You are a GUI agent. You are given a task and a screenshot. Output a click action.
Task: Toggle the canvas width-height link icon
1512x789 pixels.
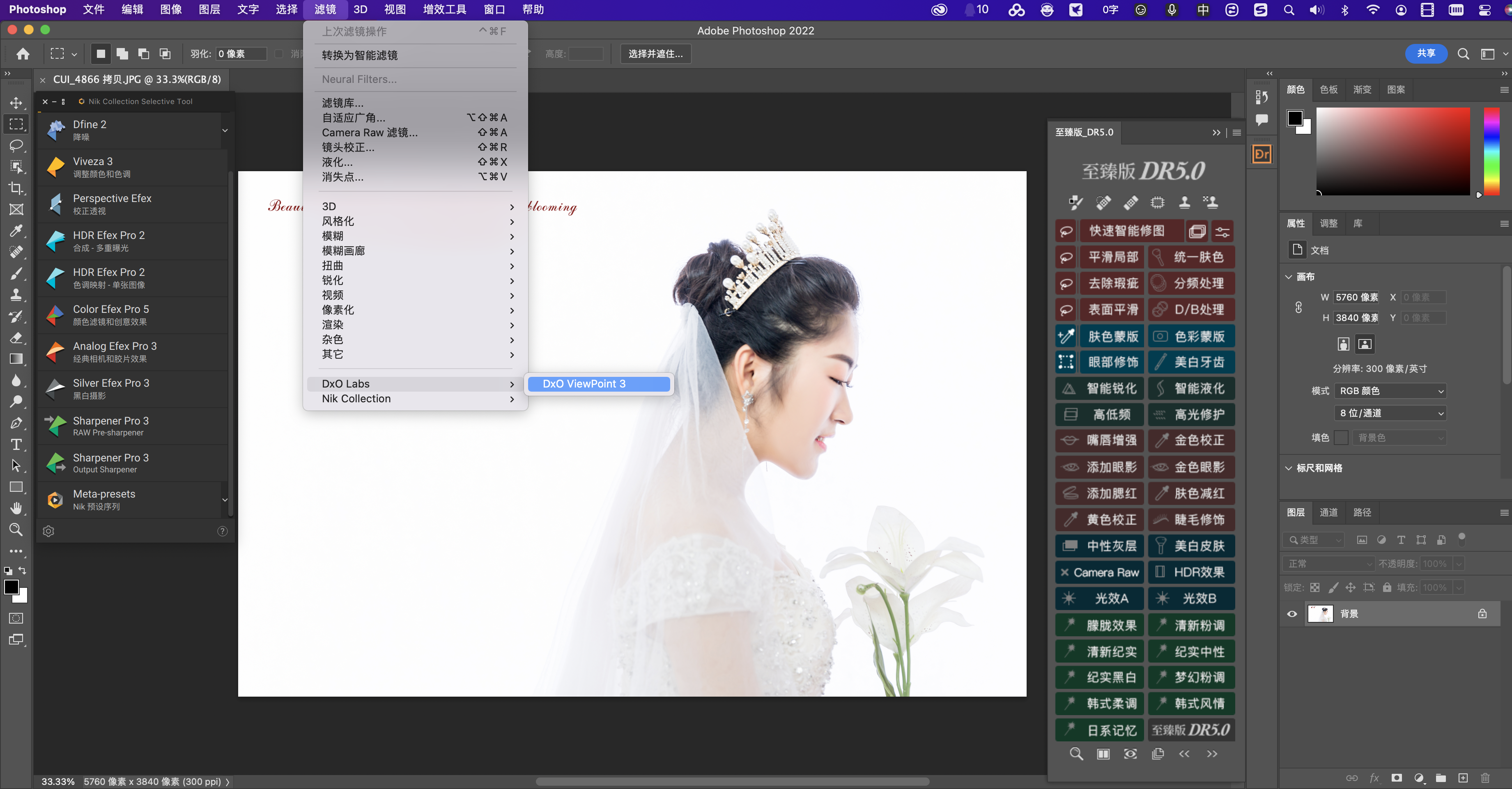[x=1298, y=307]
